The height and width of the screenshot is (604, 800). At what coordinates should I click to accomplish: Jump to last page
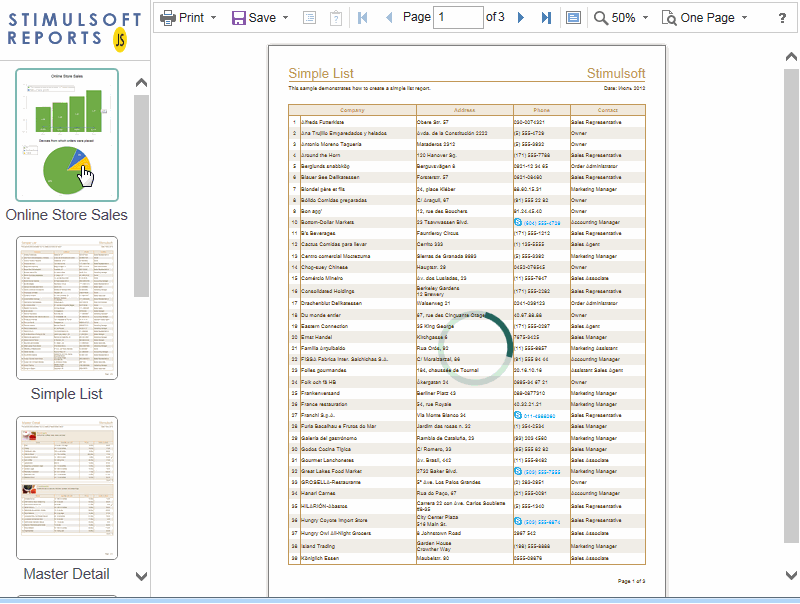click(x=546, y=18)
